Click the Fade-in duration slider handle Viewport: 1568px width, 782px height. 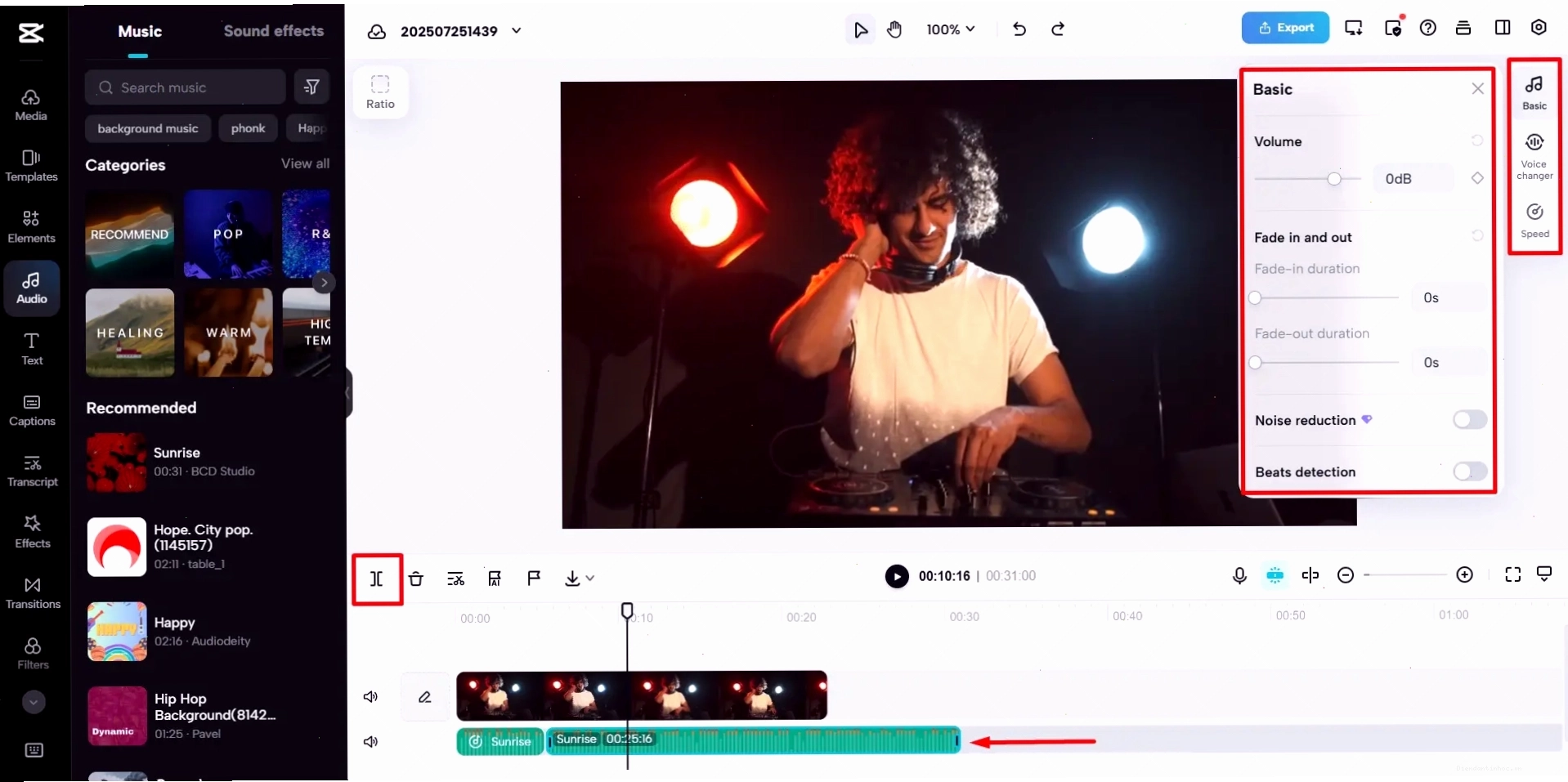coord(1256,297)
